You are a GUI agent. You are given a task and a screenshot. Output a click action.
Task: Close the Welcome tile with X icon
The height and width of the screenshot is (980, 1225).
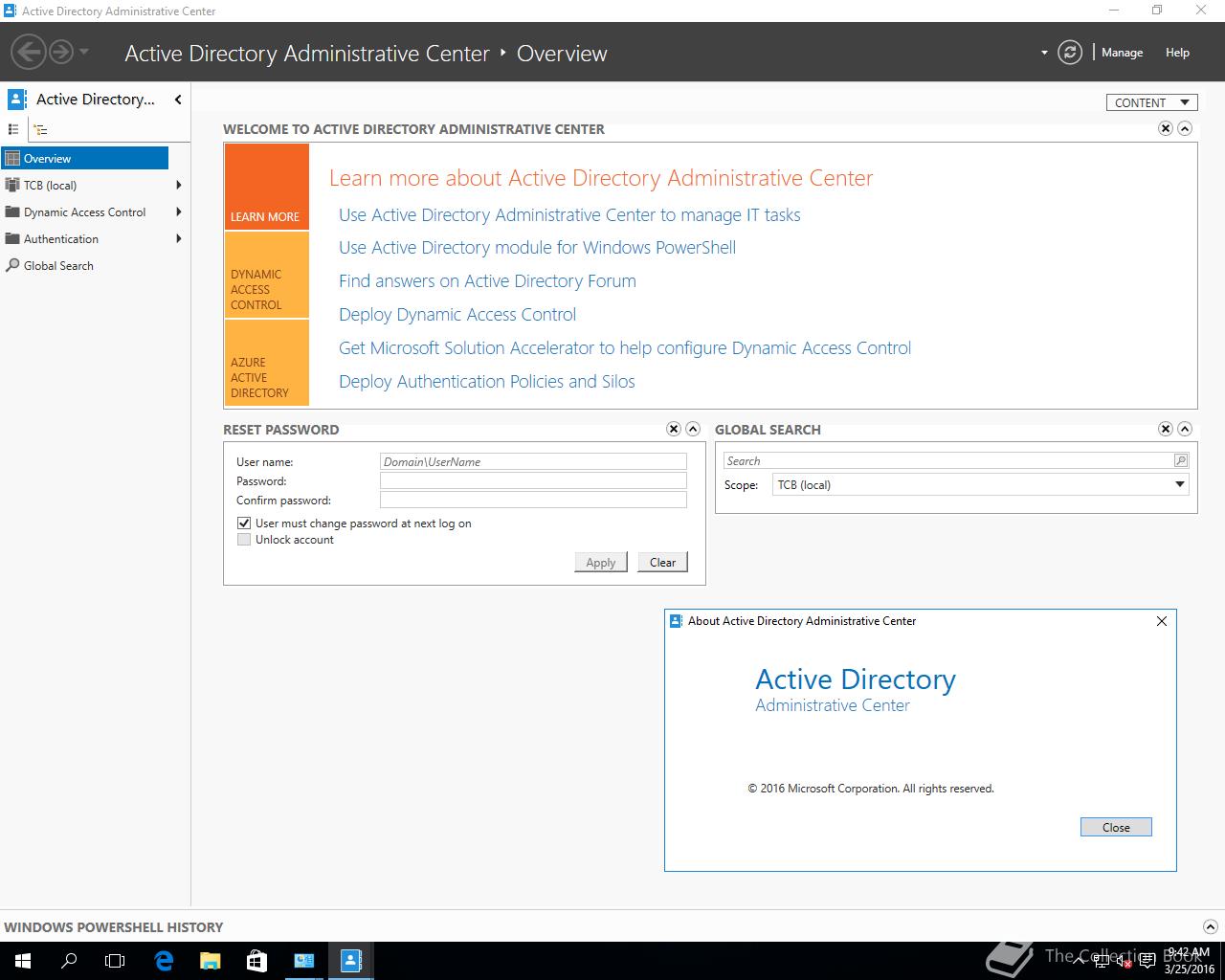pyautogui.click(x=1166, y=128)
